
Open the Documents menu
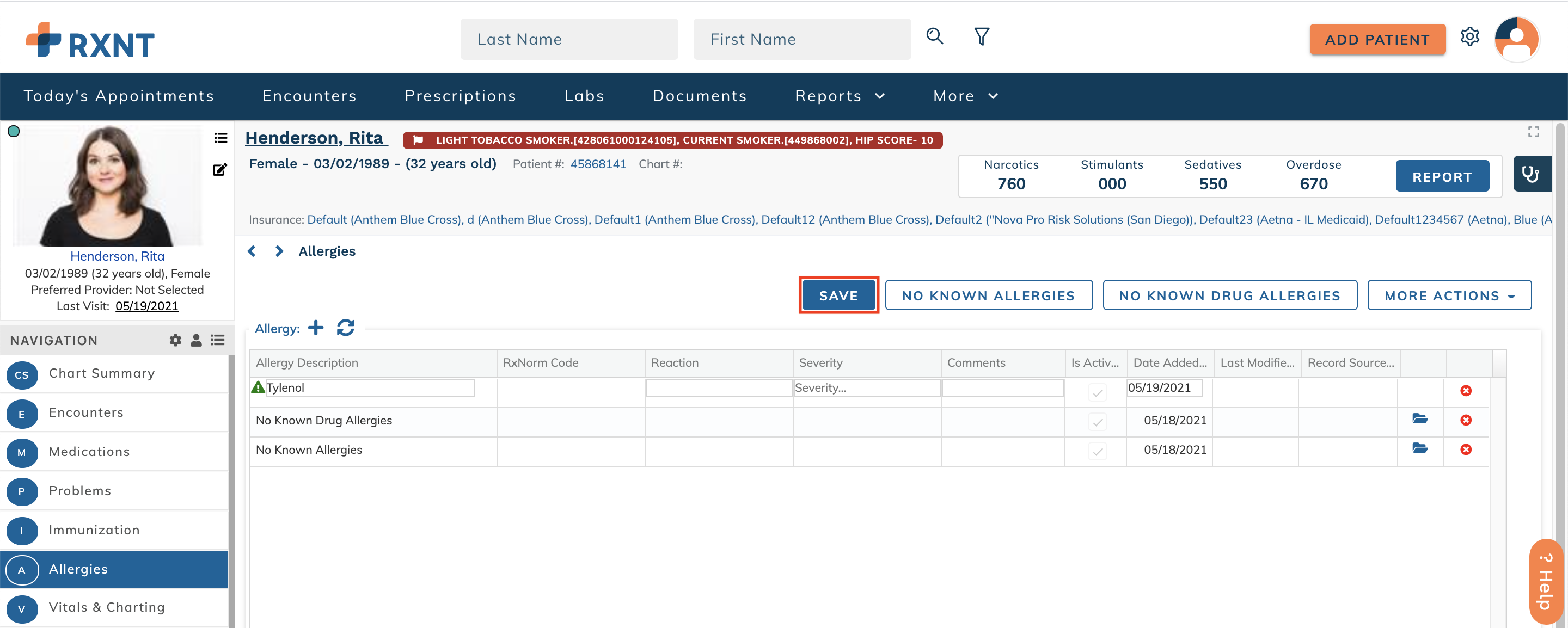pos(700,96)
